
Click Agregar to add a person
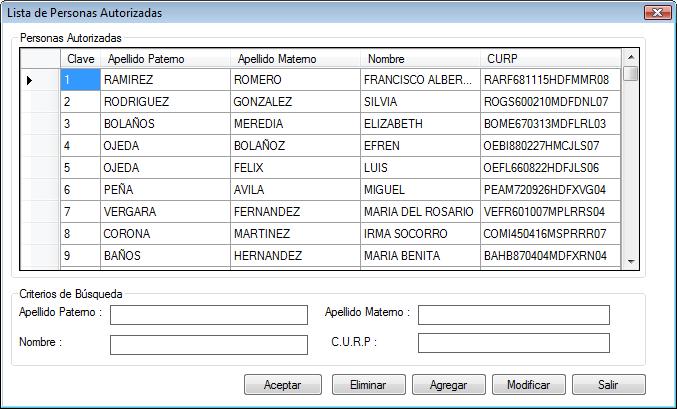pyautogui.click(x=447, y=385)
